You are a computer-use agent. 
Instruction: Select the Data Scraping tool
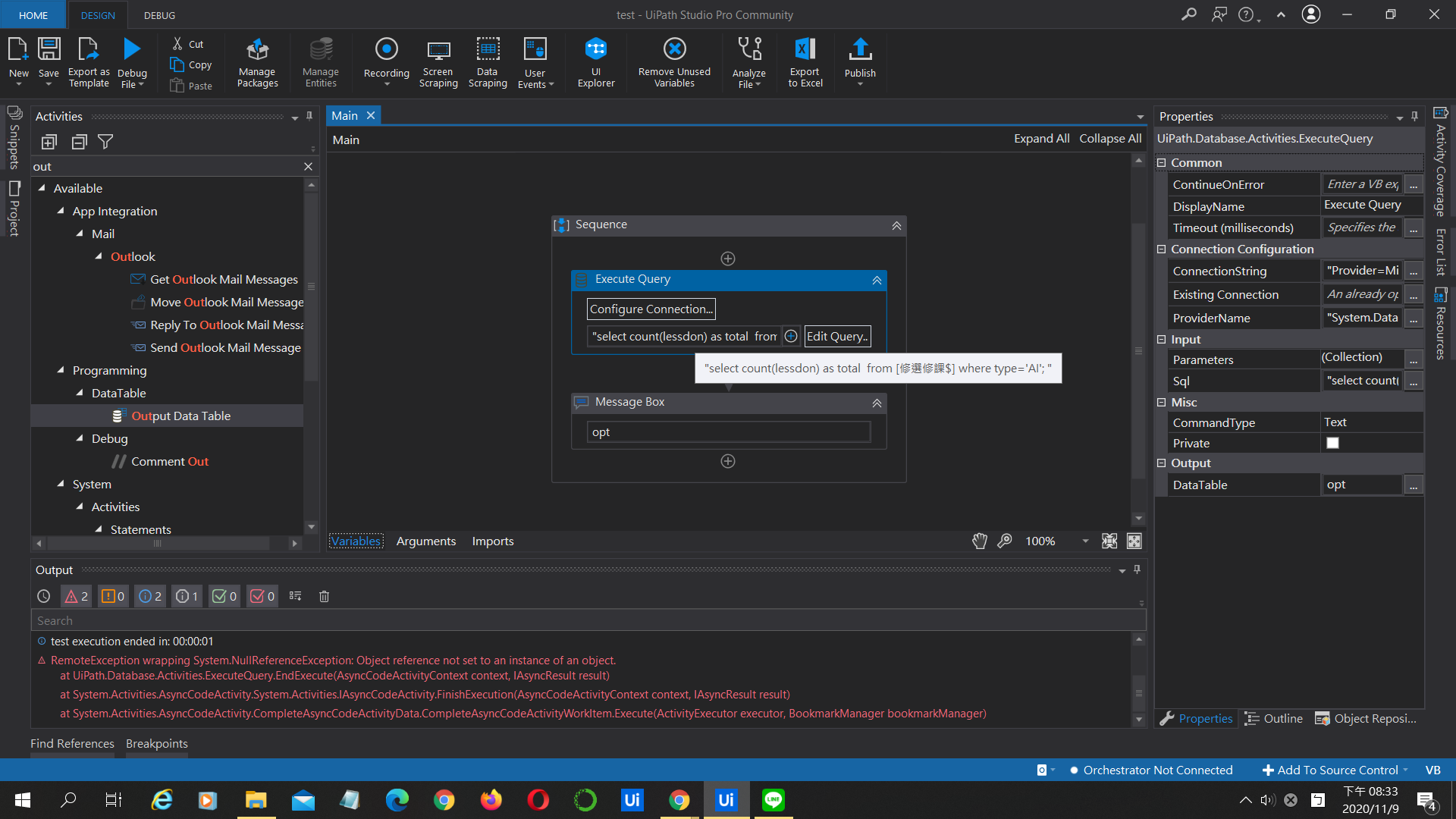(x=488, y=62)
